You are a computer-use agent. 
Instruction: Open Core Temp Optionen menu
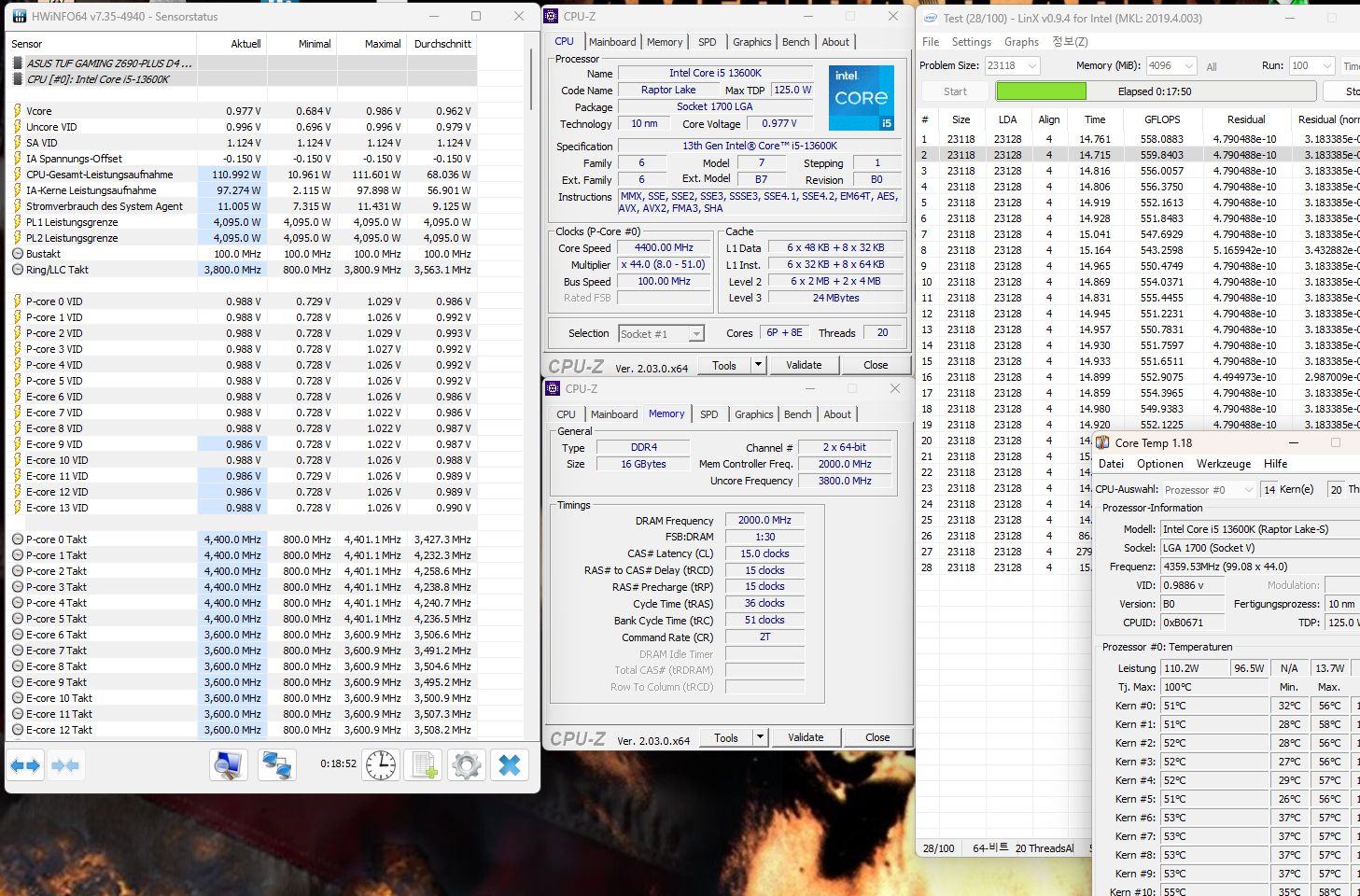pos(1160,464)
